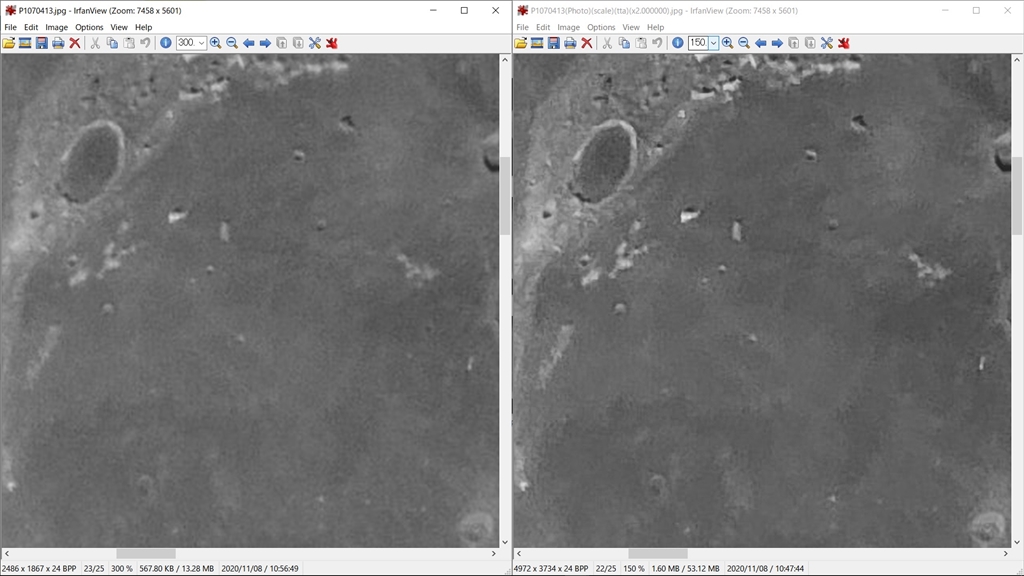The width and height of the screenshot is (1024, 576).
Task: Click Copy icon in left window toolbar
Action: pyautogui.click(x=112, y=43)
